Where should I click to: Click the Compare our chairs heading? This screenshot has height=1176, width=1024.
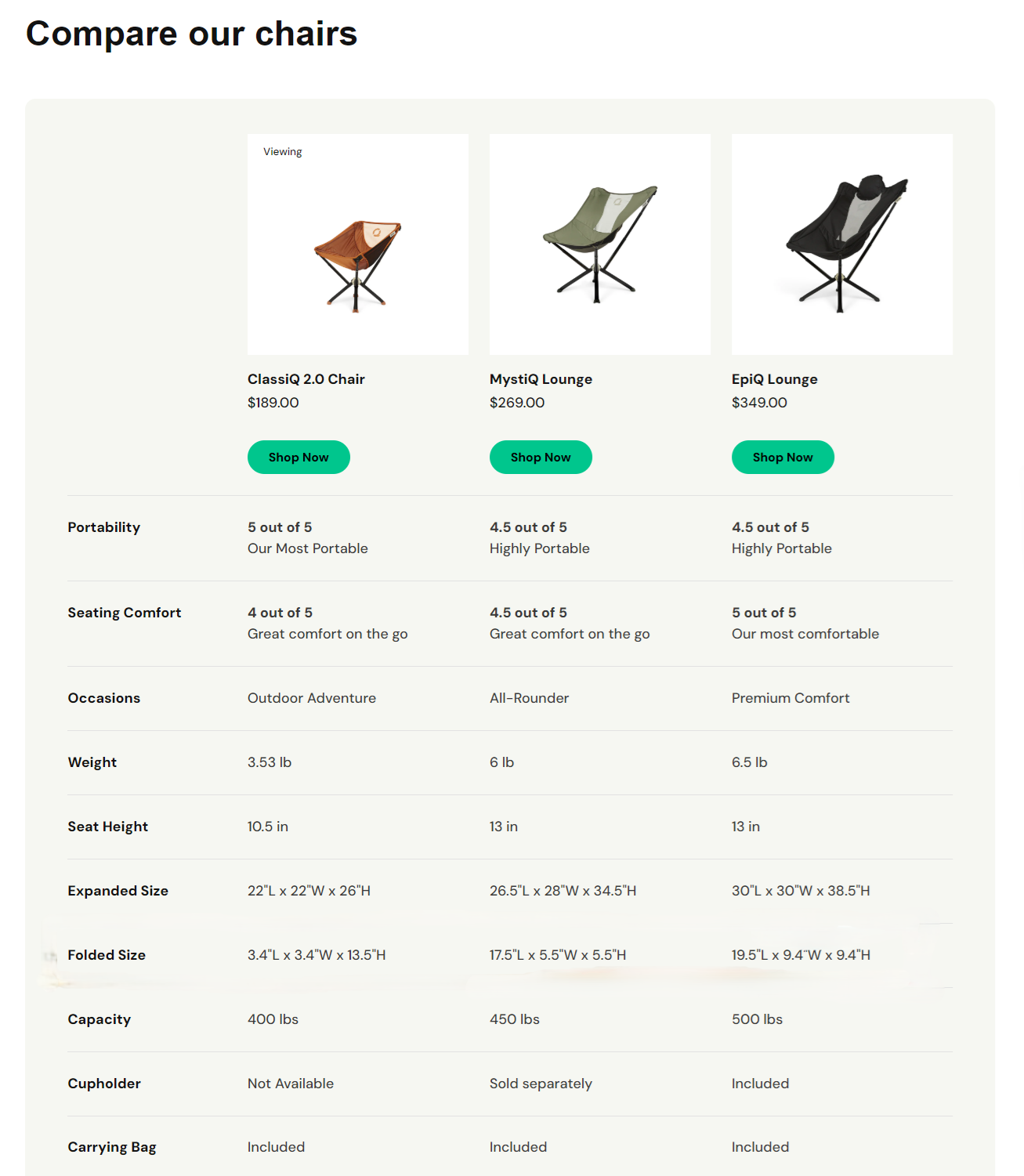(191, 34)
